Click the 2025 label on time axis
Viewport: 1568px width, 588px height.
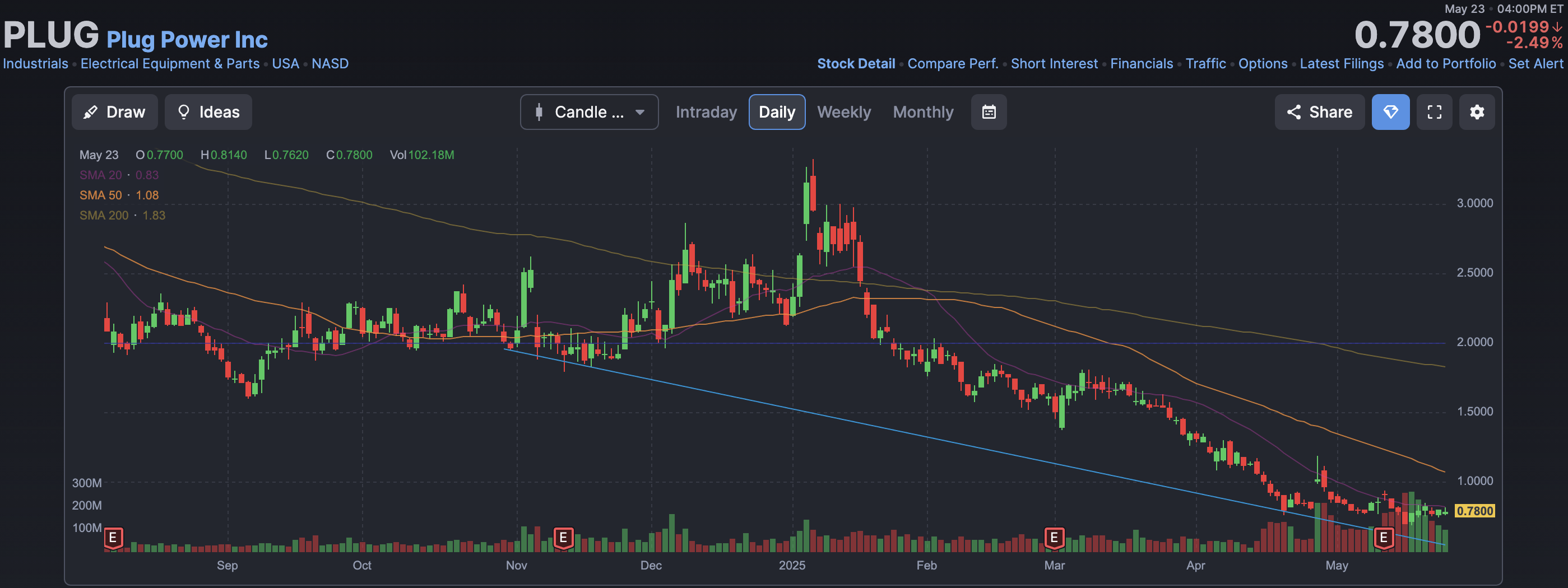point(792,566)
